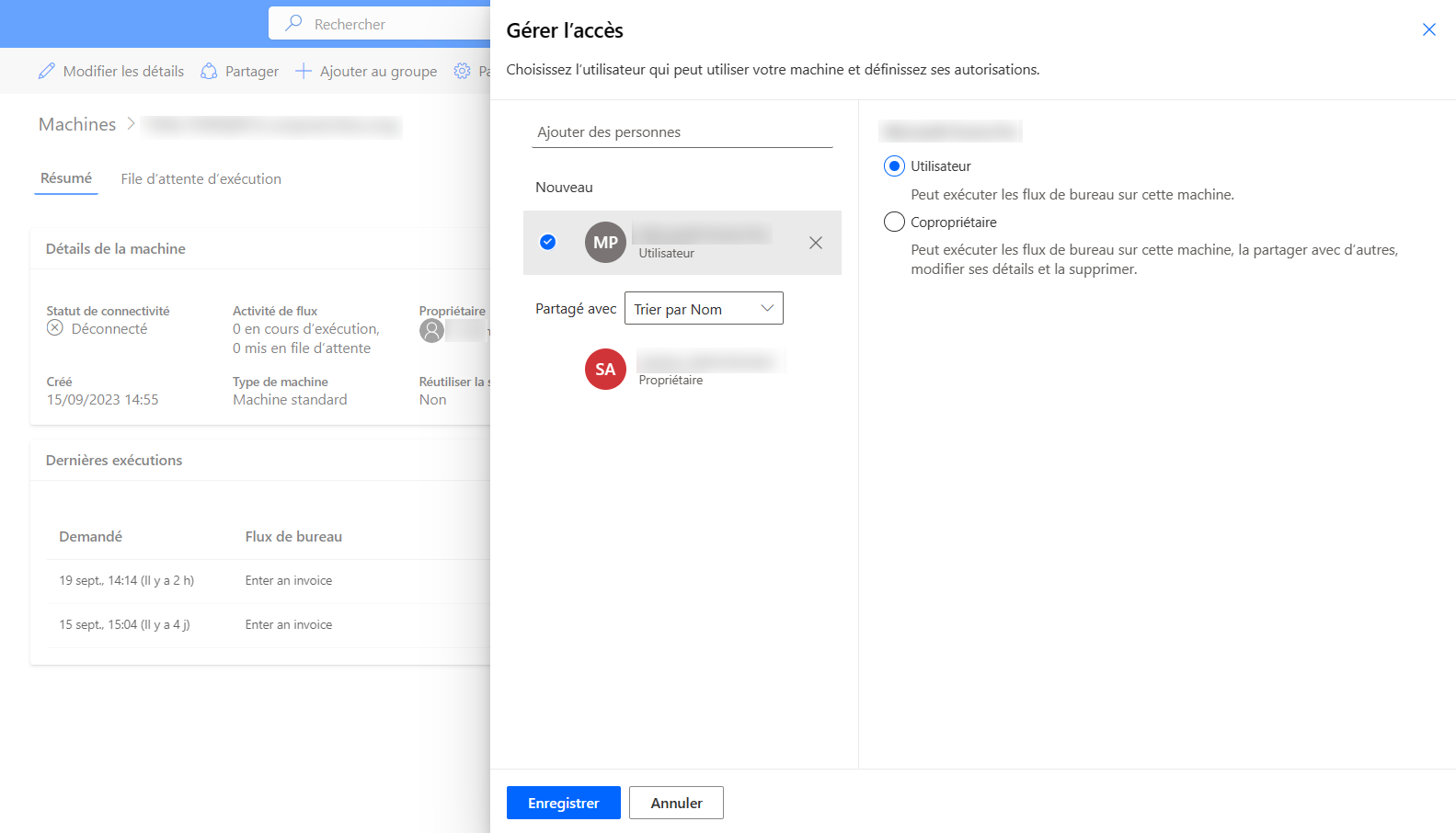
Task: Click the Déconnecté status text
Action: (109, 328)
